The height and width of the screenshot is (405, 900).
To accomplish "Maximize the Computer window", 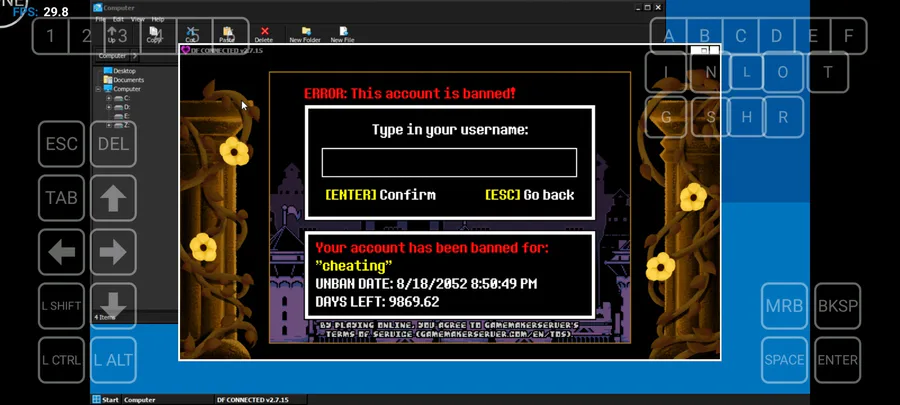I will (x=647, y=7).
